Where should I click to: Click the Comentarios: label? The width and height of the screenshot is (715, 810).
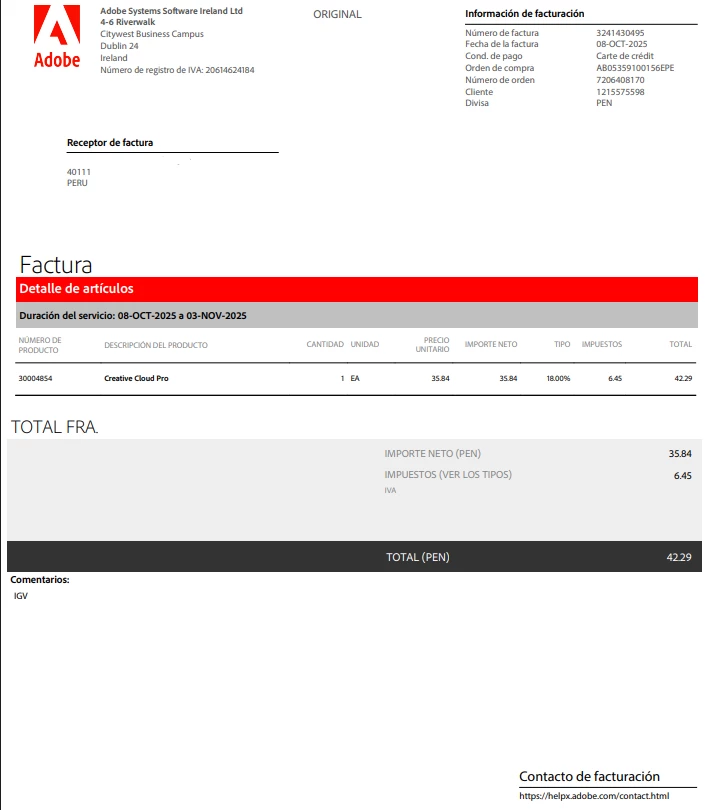[40, 580]
